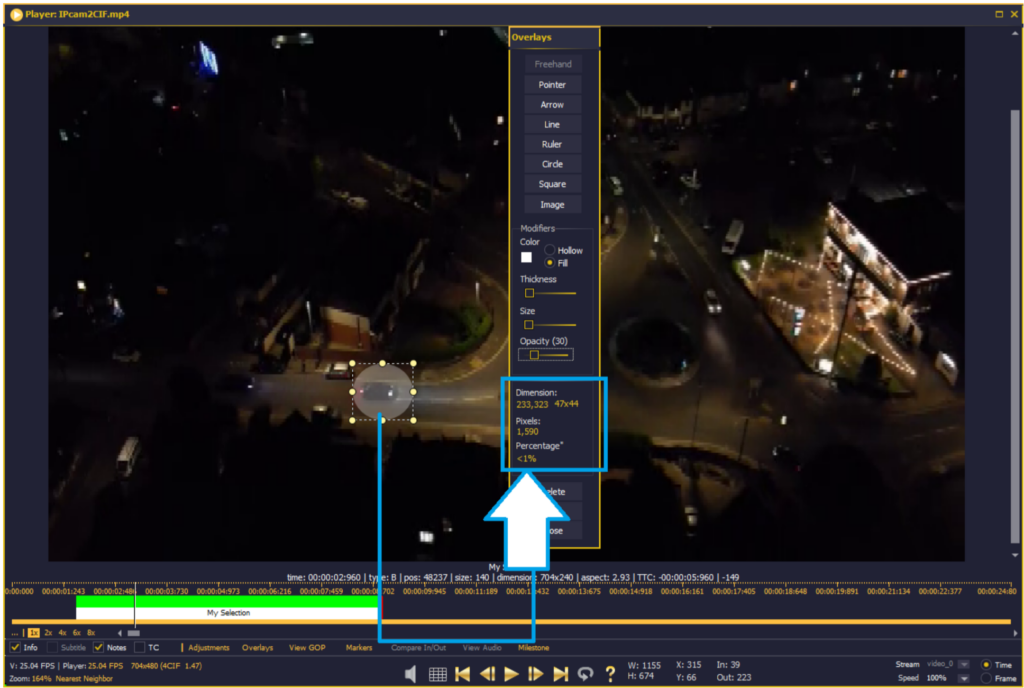Screen dimensions: 1024x688
Task: Click the '704x480 (4CIF 1.47)' status text
Action: (x=167, y=666)
